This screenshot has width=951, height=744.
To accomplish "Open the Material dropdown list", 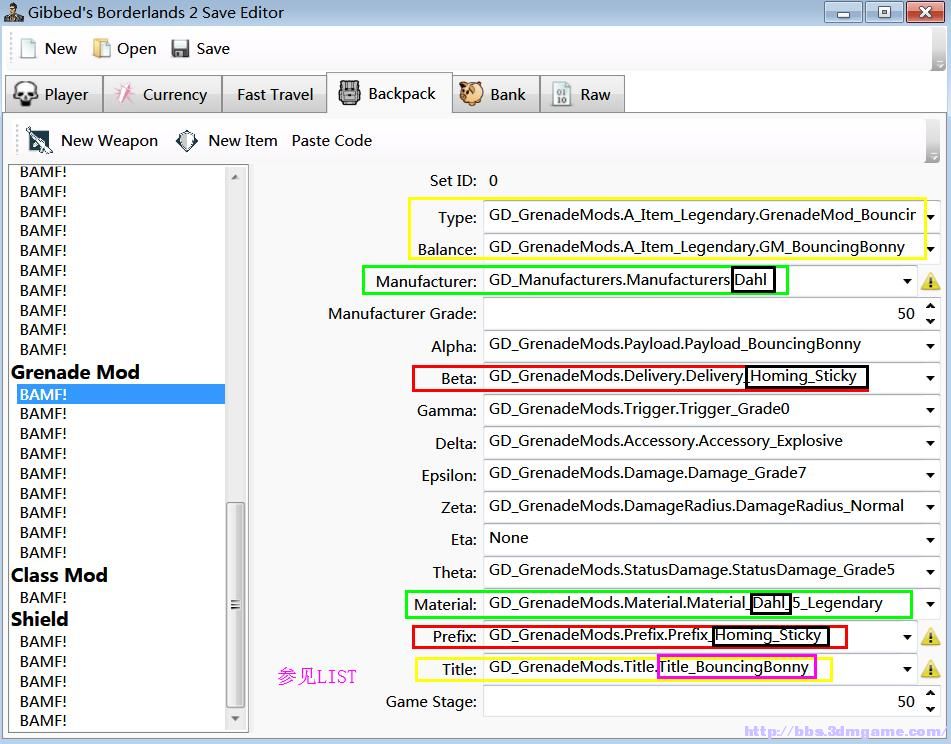I will pyautogui.click(x=931, y=604).
